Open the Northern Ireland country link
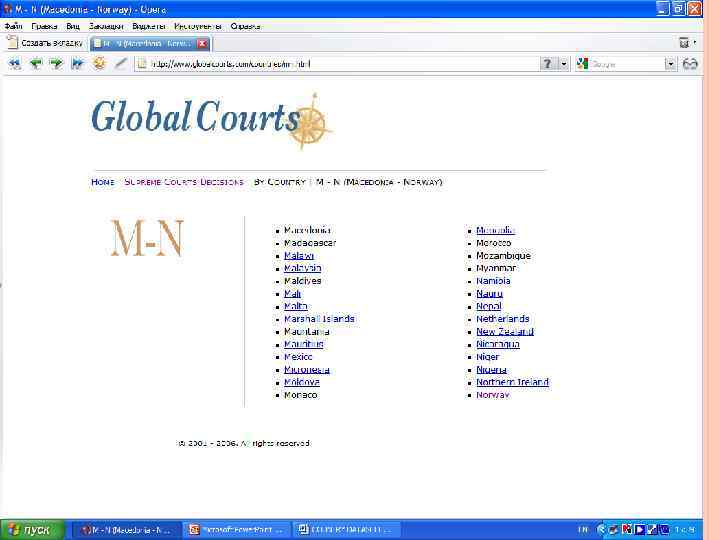Image resolution: width=720 pixels, height=540 pixels. 512,382
